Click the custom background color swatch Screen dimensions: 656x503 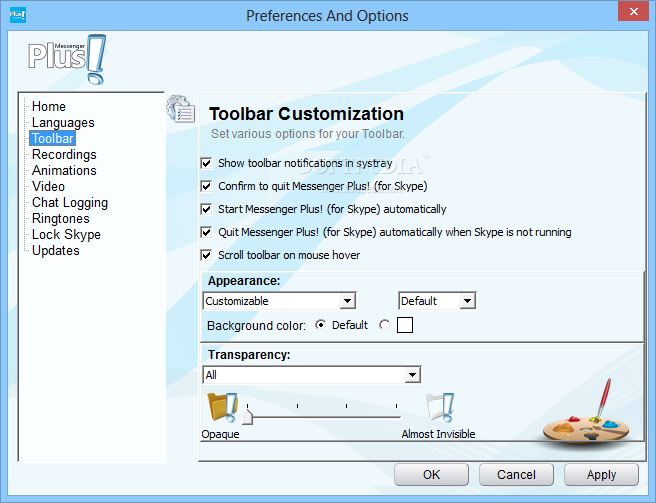click(405, 325)
